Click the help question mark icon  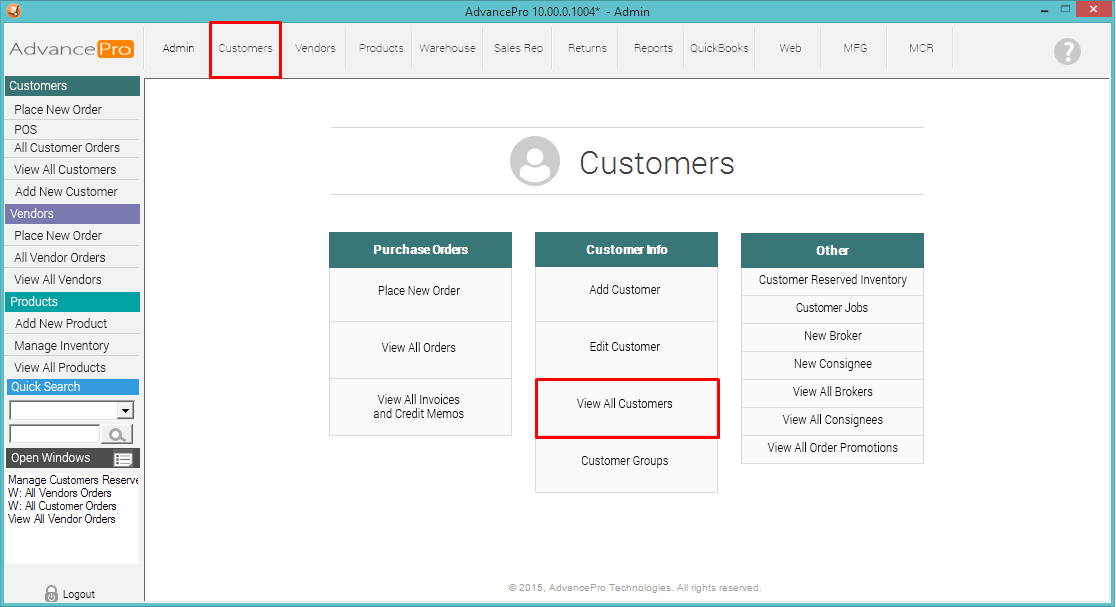(1067, 51)
